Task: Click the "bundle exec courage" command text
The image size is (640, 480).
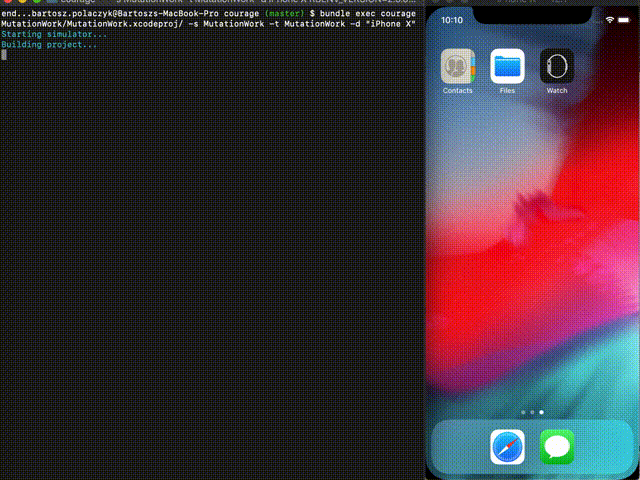Action: (368, 13)
